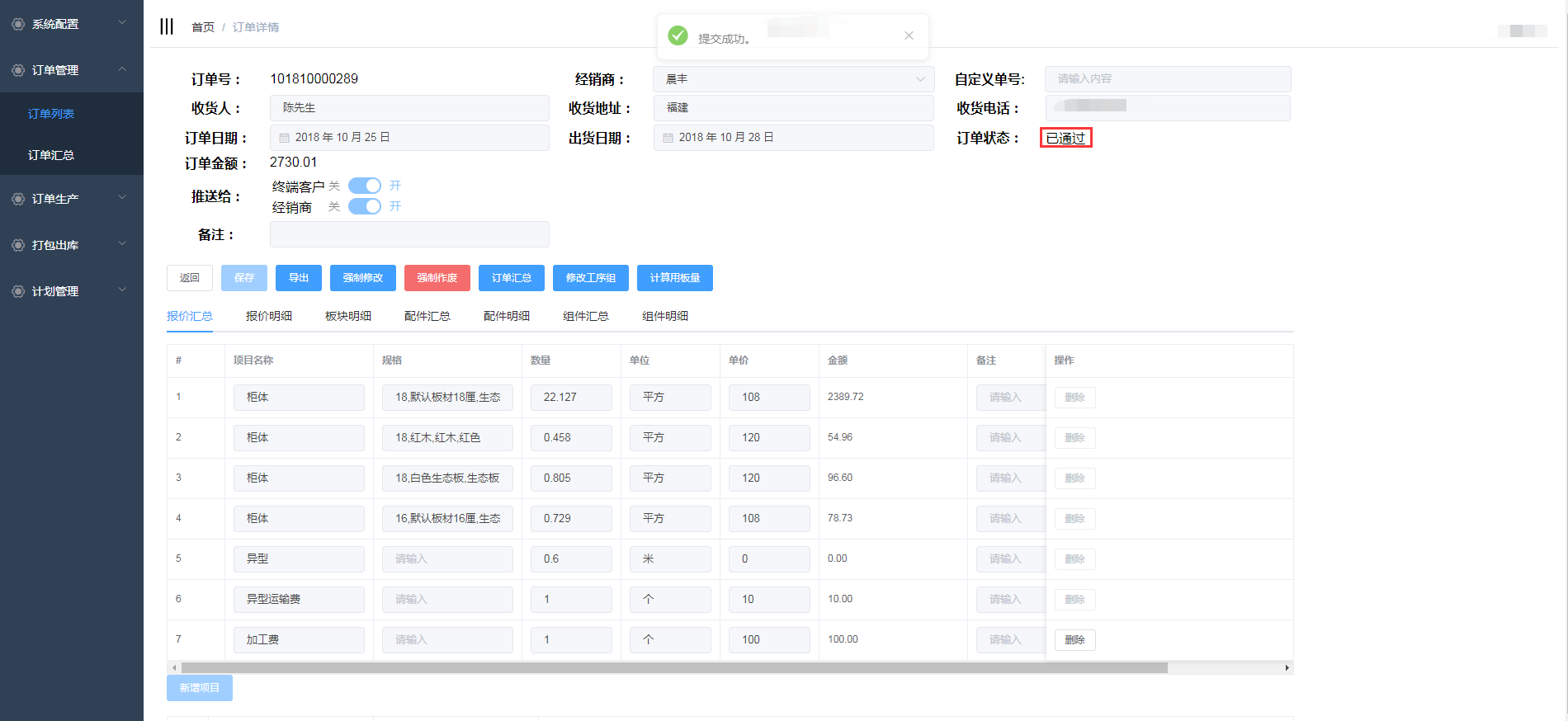Click the 打包出库 sidebar icon
This screenshot has height=721, width=1568.
(x=17, y=245)
